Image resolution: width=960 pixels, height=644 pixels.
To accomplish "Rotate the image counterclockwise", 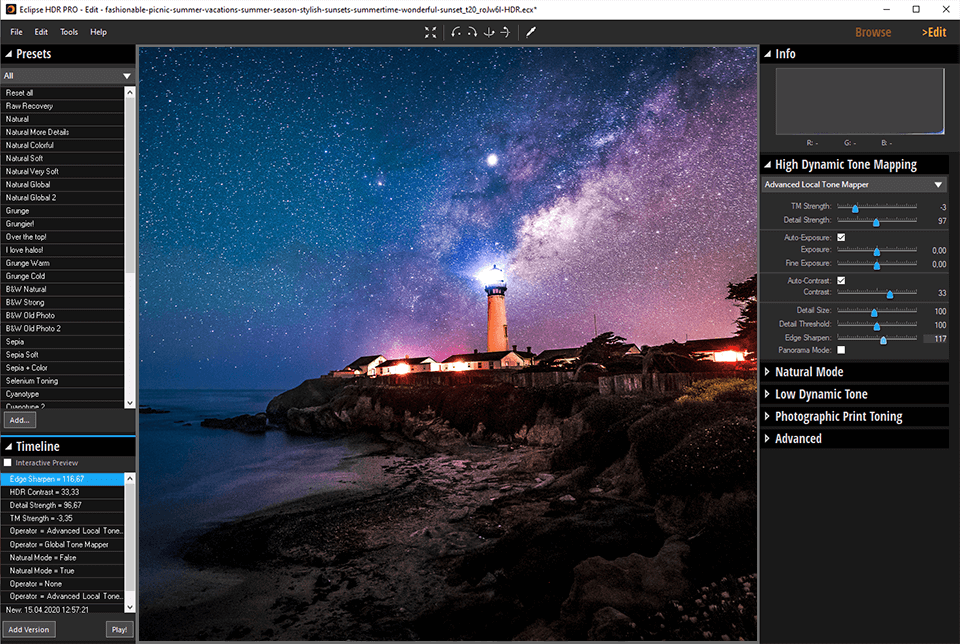I will click(455, 31).
